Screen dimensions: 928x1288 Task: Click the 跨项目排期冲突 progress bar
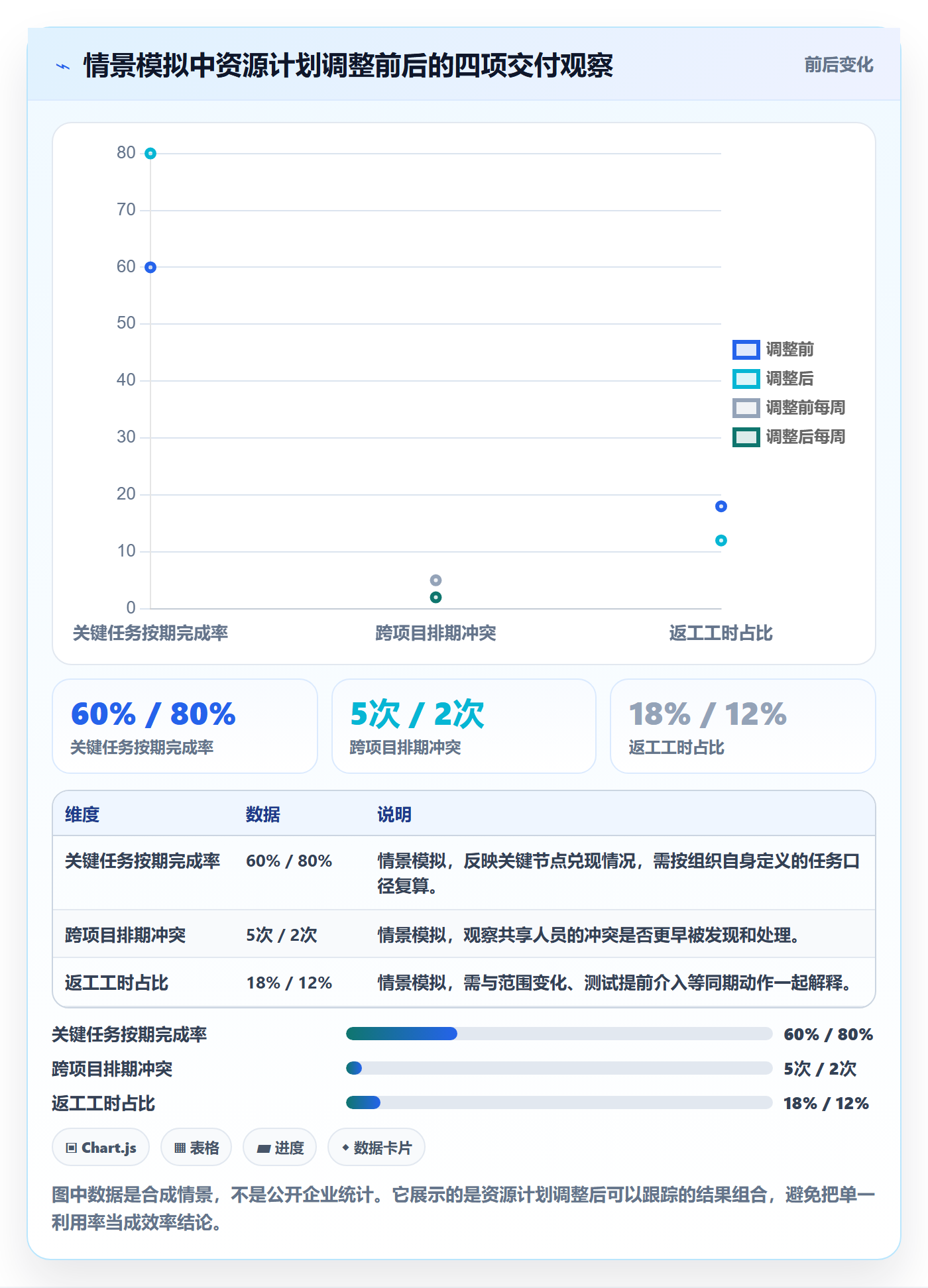point(559,1068)
